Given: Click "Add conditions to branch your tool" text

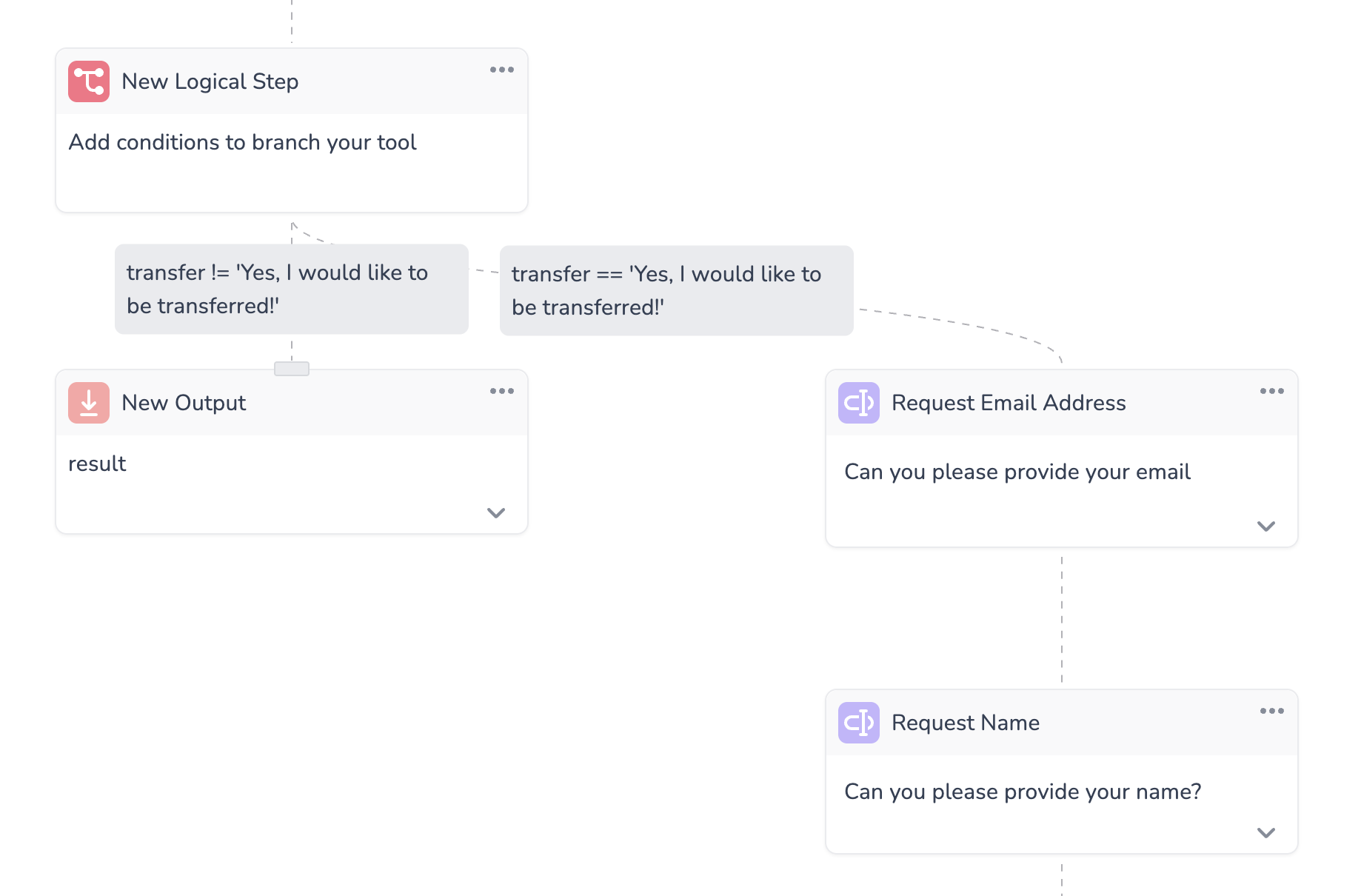Looking at the screenshot, I should coord(242,142).
